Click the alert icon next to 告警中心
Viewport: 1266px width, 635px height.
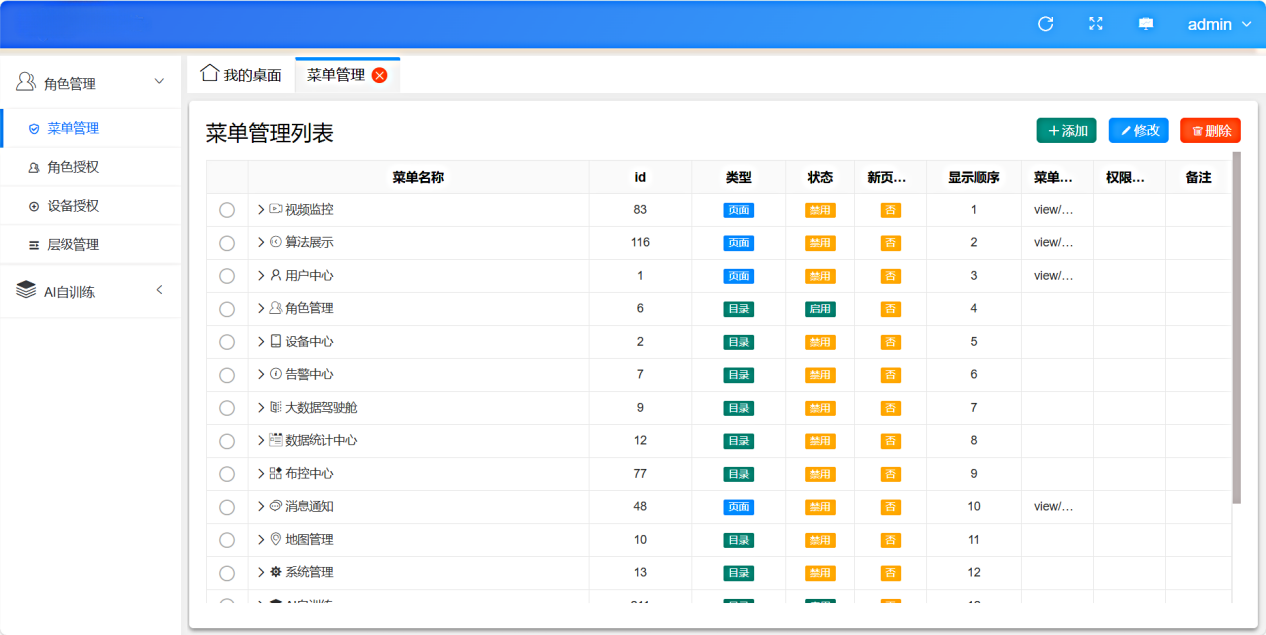coord(276,374)
